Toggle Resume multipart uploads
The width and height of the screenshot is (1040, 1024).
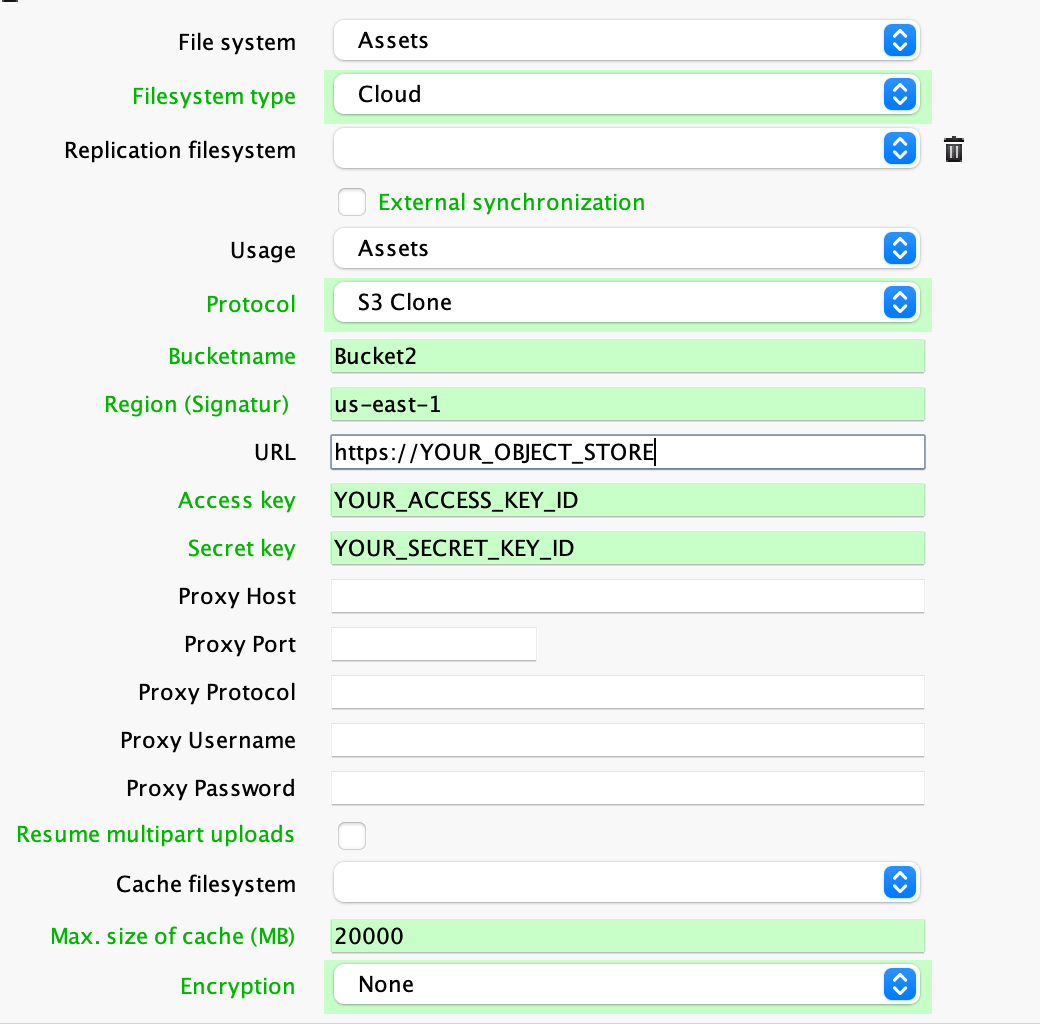pos(352,835)
